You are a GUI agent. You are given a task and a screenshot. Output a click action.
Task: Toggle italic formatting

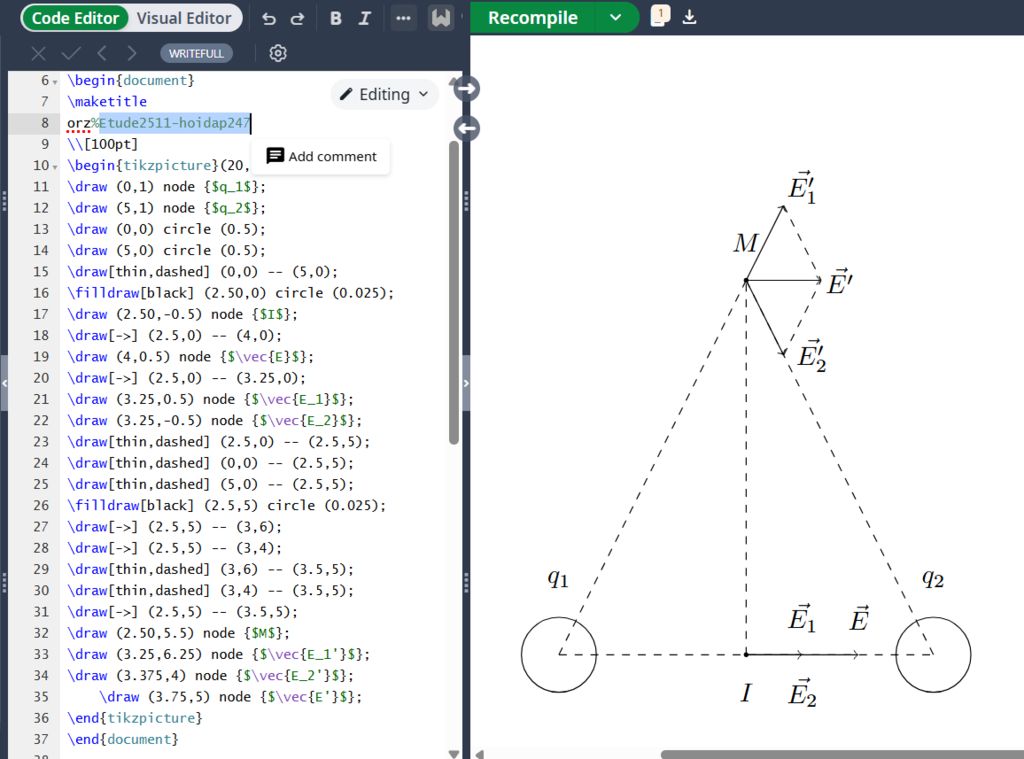(x=365, y=18)
